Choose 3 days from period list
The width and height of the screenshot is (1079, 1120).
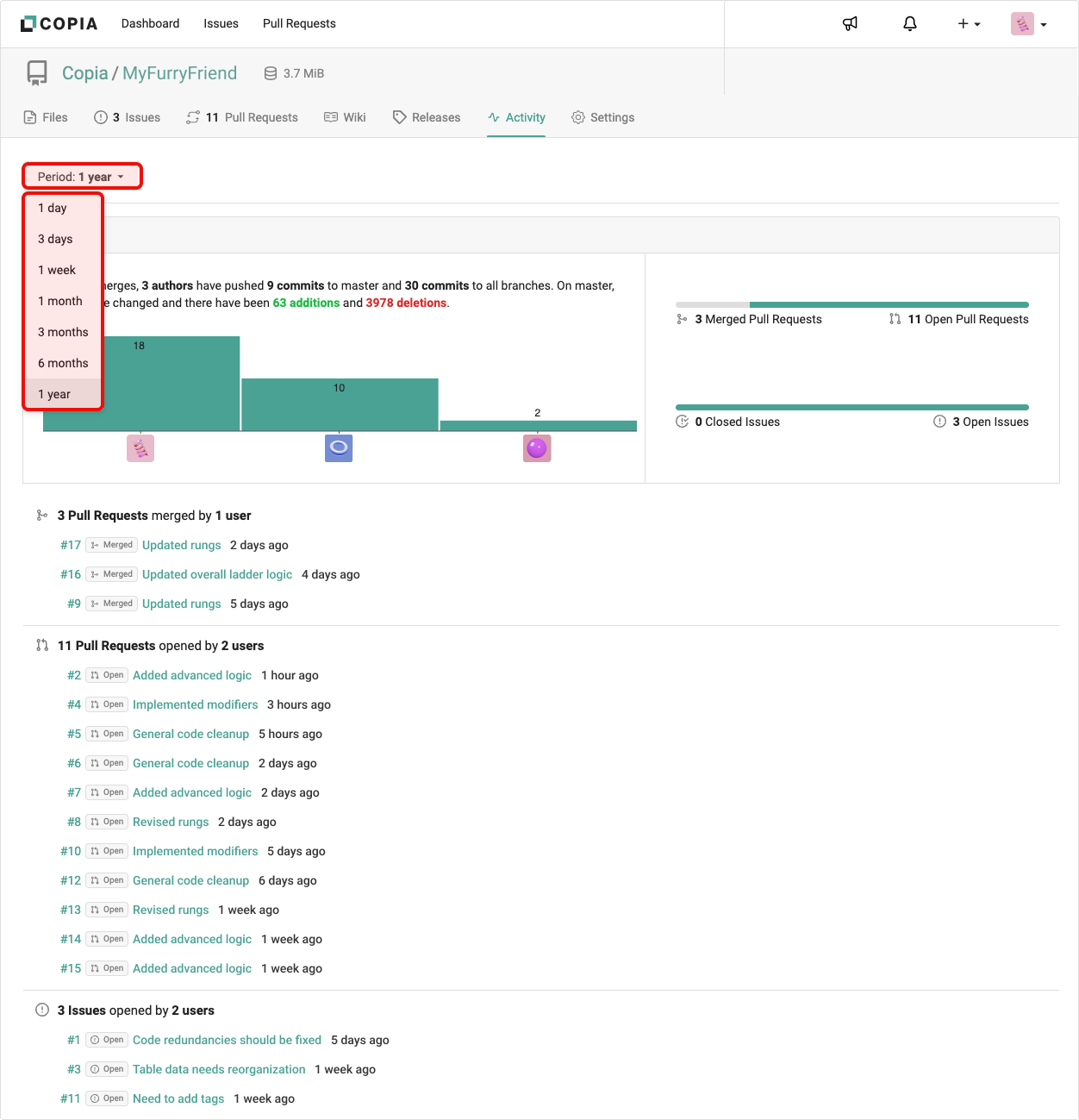pyautogui.click(x=55, y=239)
